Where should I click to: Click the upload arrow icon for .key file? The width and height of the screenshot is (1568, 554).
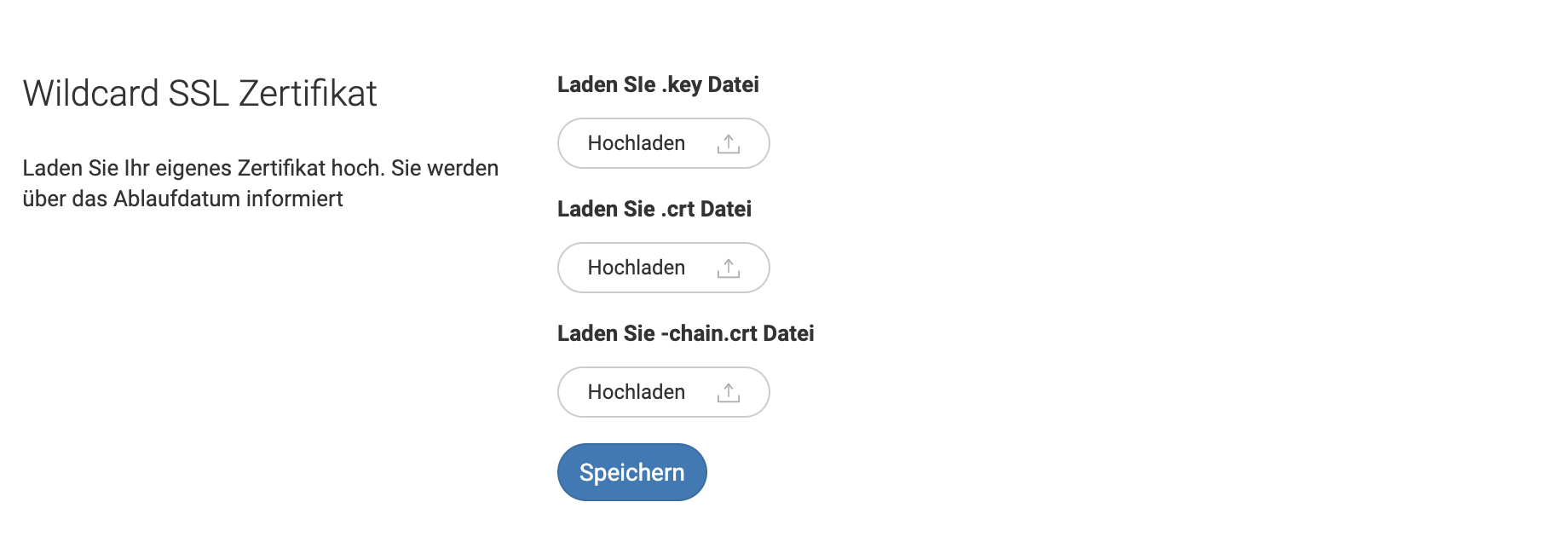pyautogui.click(x=729, y=144)
